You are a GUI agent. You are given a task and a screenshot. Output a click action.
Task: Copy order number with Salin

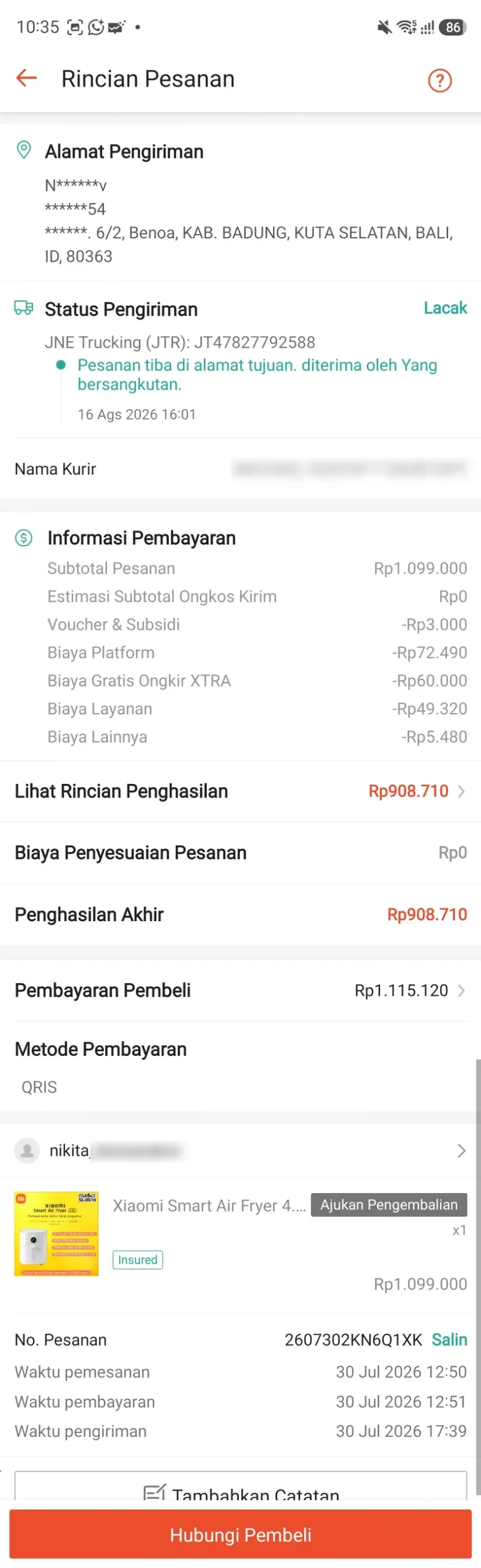[449, 1340]
